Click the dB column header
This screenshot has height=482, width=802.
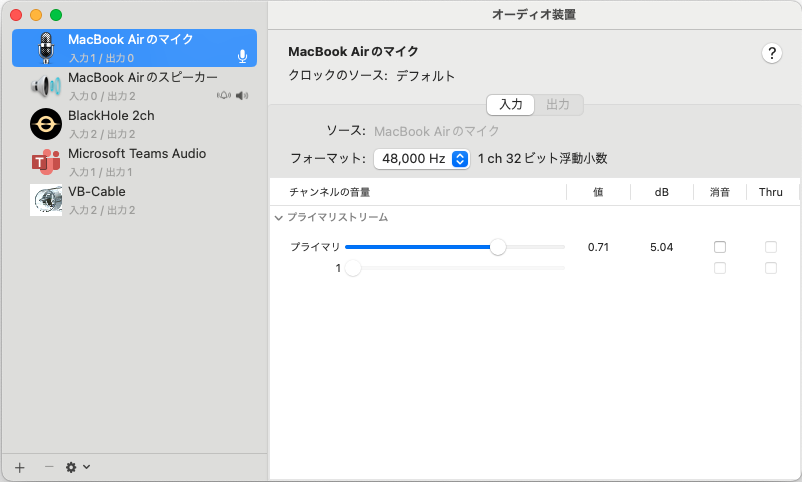(661, 192)
